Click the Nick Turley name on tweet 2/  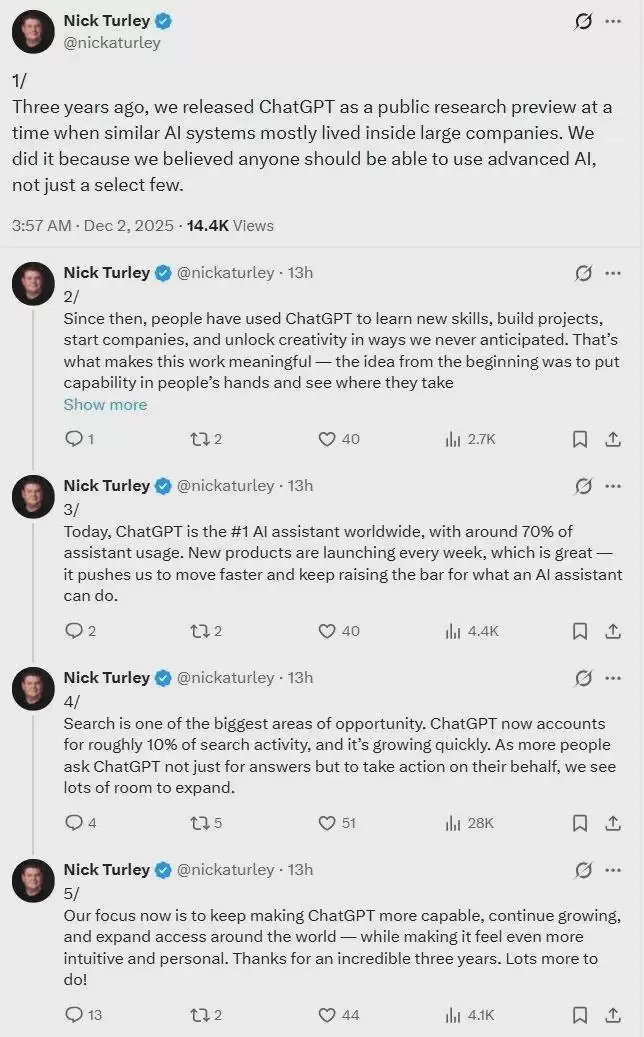tap(106, 273)
